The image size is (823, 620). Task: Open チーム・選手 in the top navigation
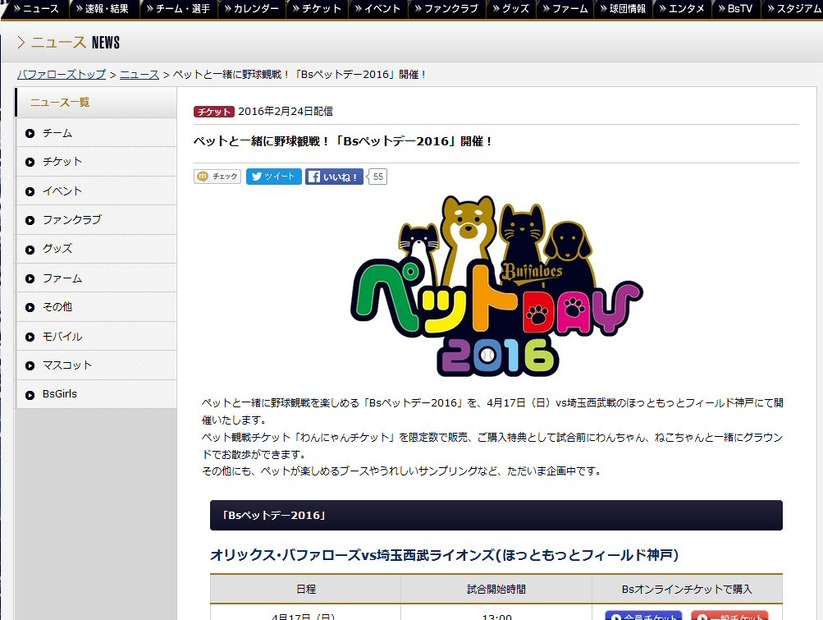(x=177, y=8)
